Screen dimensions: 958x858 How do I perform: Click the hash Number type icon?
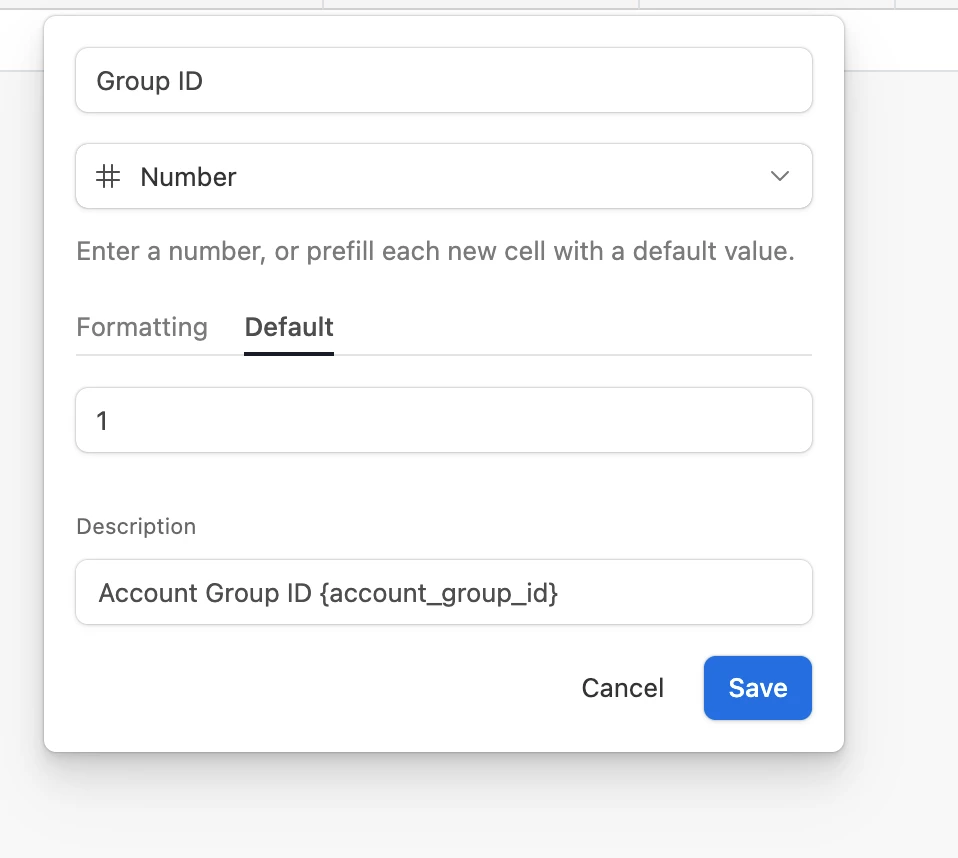pyautogui.click(x=108, y=177)
